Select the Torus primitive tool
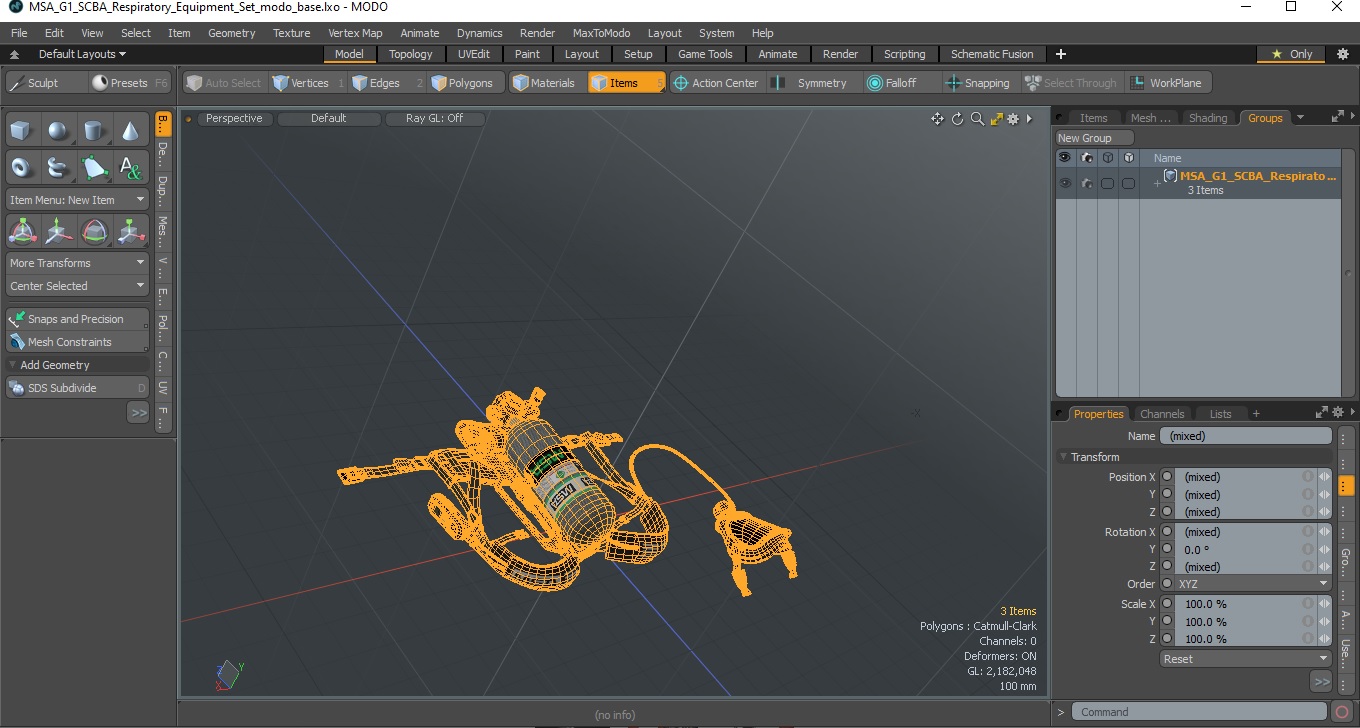The height and width of the screenshot is (728, 1360). click(23, 167)
